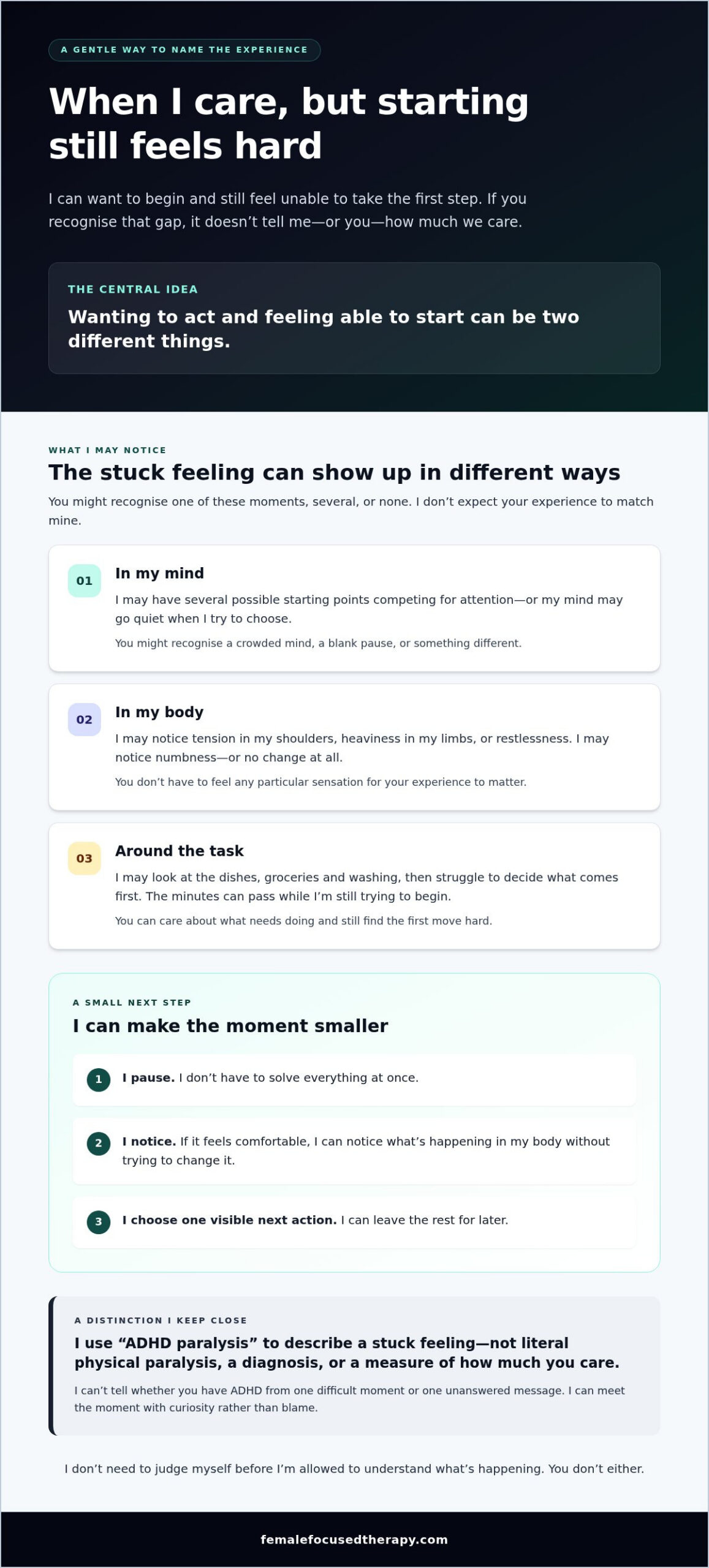Select the green step 1 circle
Viewport: 709px width, 1568px height.
click(x=99, y=1080)
